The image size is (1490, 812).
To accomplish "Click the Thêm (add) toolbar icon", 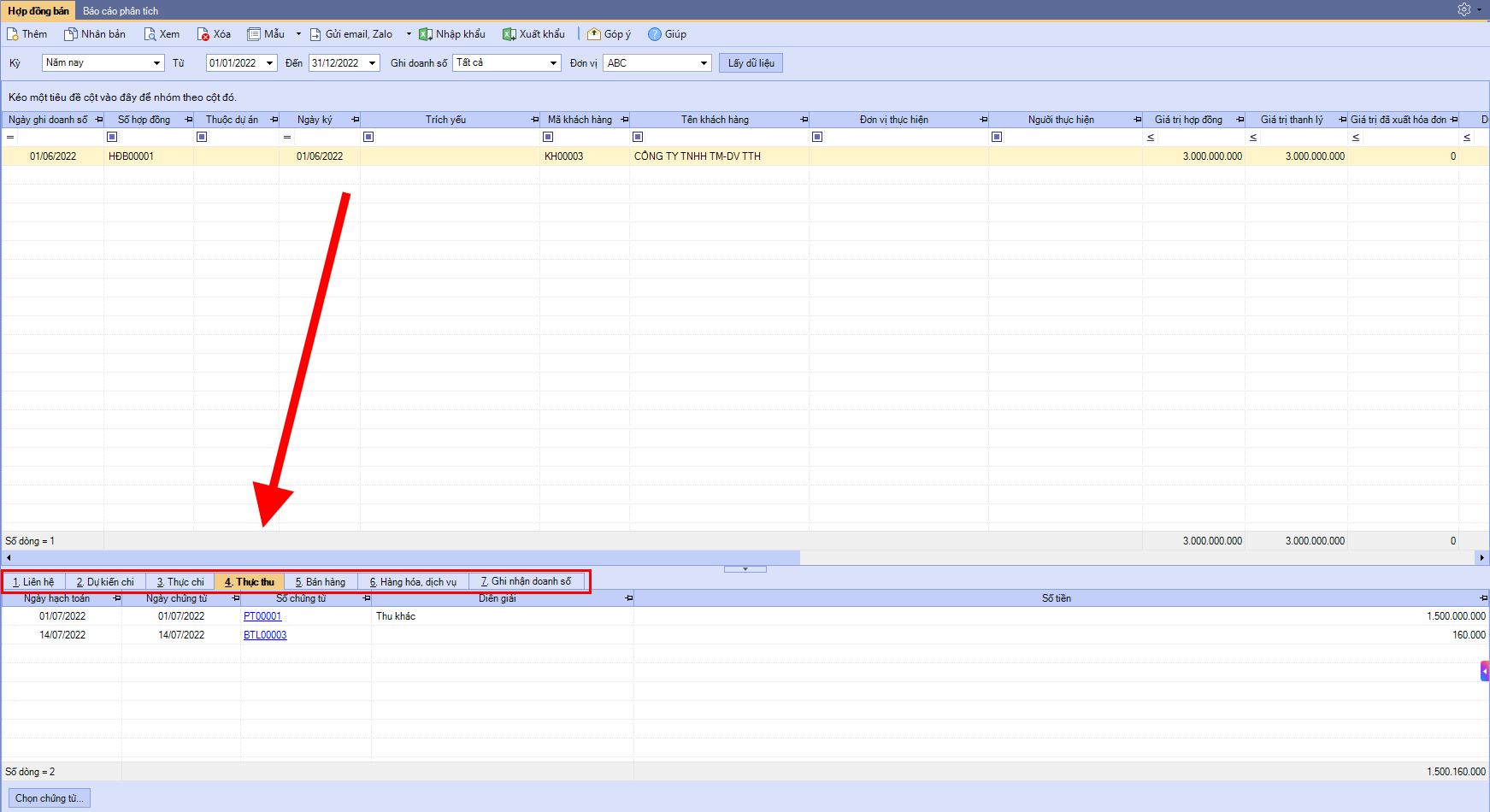I will click(13, 34).
